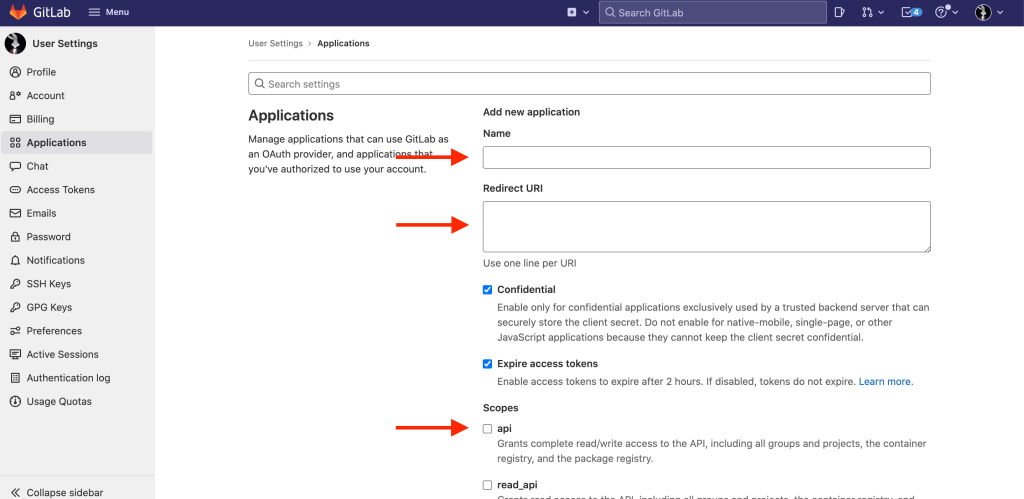Click the search magnifier icon in Search GitLab
This screenshot has height=499, width=1024.
click(610, 12)
